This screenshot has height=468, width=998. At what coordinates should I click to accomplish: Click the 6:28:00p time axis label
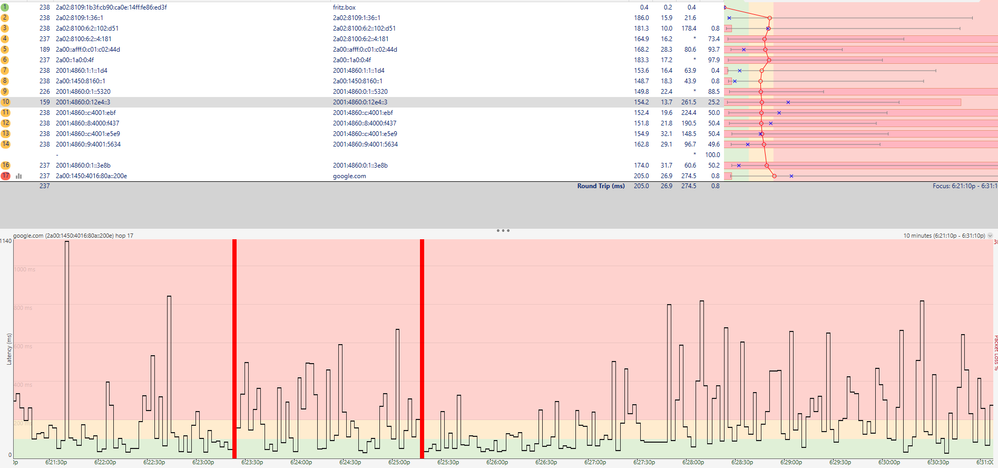[x=693, y=463]
